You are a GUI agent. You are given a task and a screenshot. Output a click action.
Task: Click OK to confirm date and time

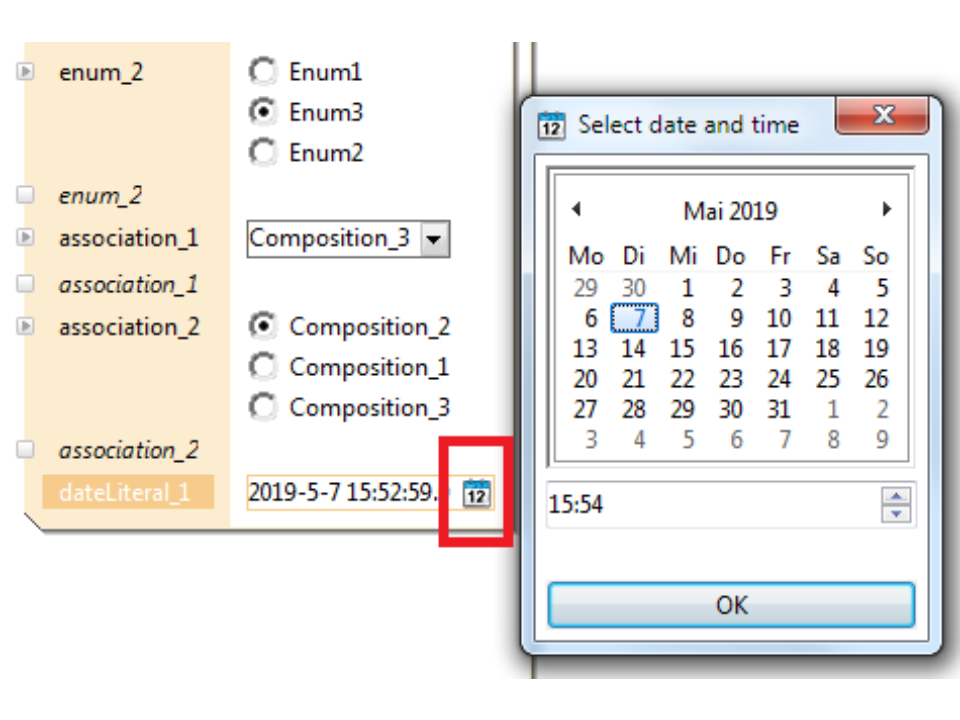(x=731, y=605)
